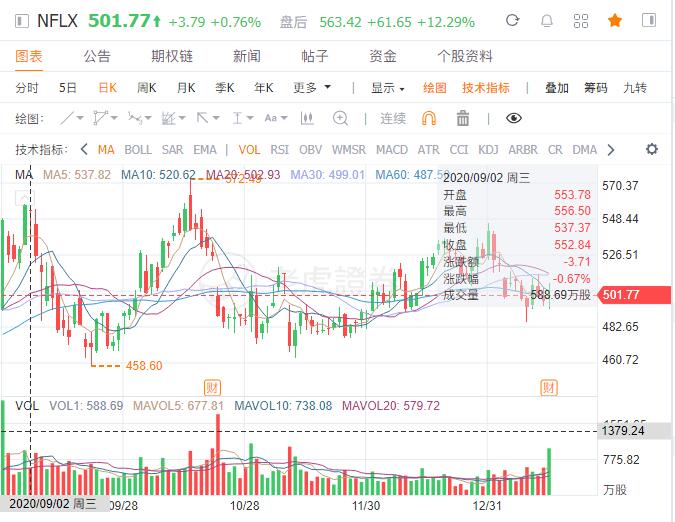675x522 pixels.
Task: Open the grid layout icon
Action: (581, 21)
